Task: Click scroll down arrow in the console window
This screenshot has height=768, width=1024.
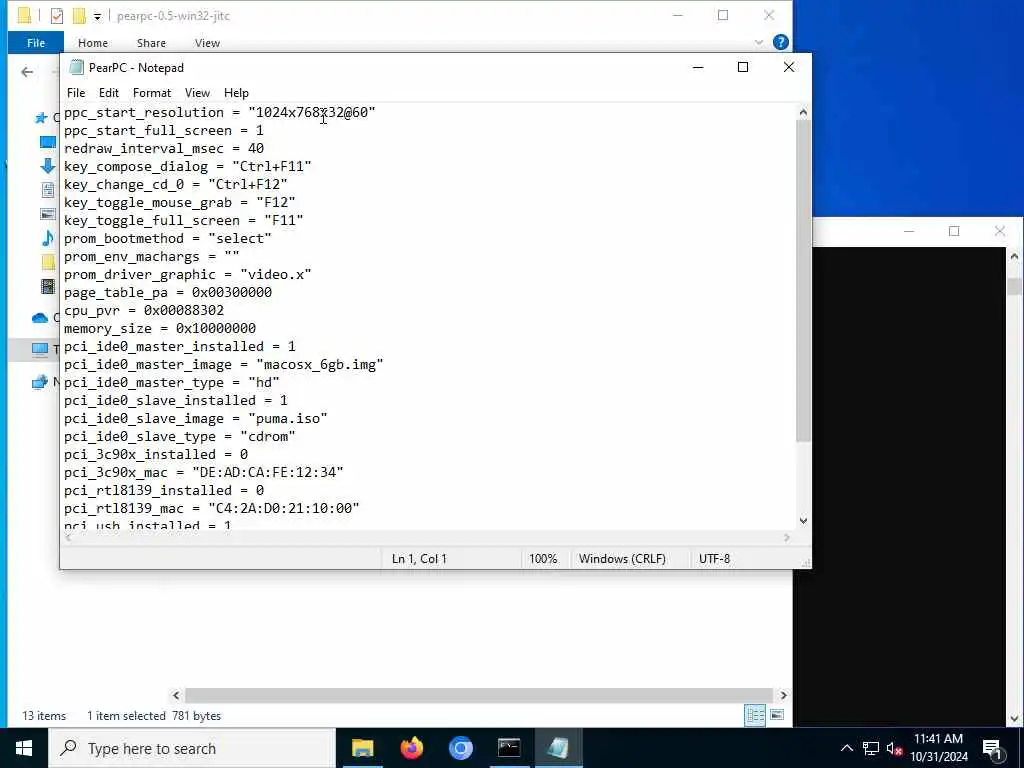Action: click(1014, 718)
